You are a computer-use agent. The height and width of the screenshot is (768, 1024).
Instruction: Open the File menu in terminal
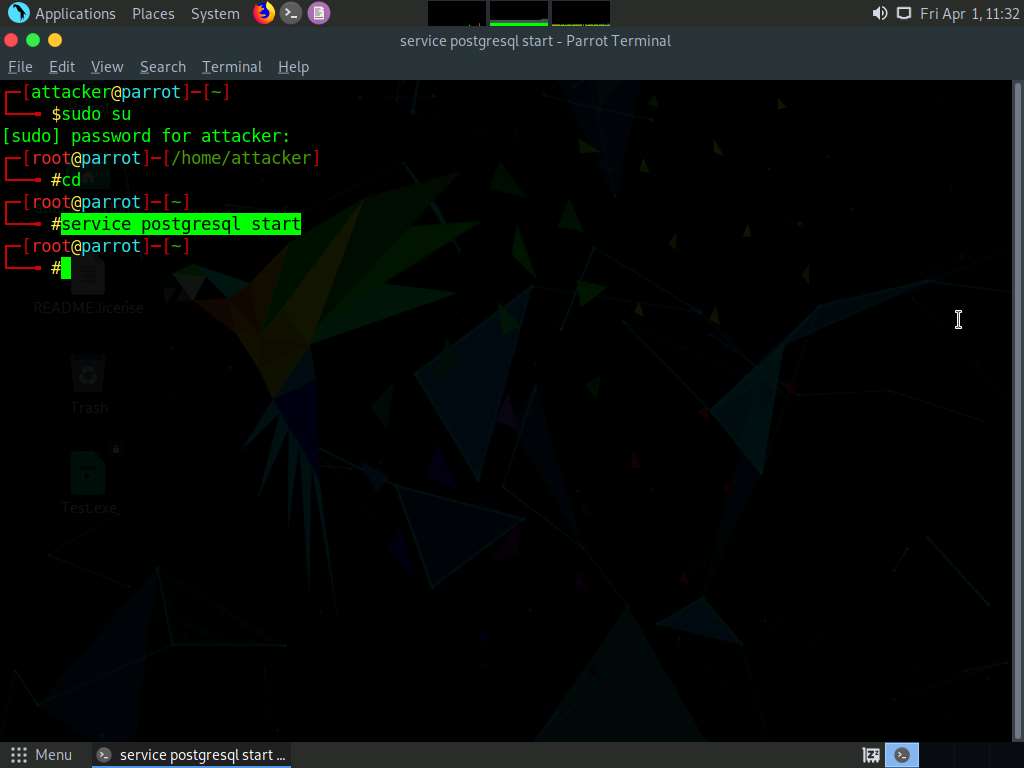(20, 67)
